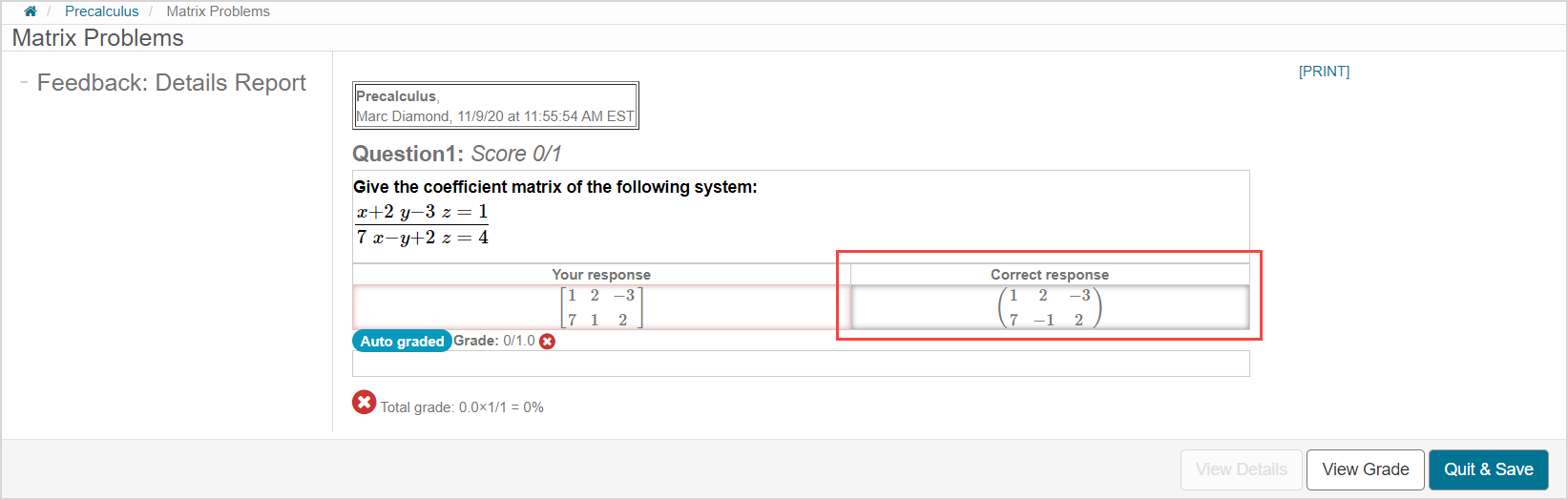Click the red X icon next to Total grade
1568x500 pixels.
(x=364, y=403)
